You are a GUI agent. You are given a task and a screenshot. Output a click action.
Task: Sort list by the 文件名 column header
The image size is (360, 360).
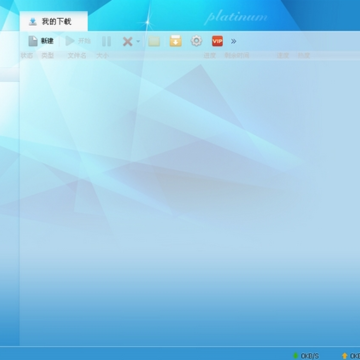pos(77,56)
